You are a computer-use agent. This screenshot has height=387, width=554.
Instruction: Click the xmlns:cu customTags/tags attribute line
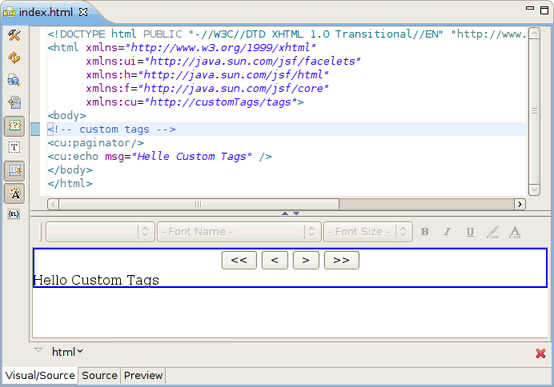195,102
